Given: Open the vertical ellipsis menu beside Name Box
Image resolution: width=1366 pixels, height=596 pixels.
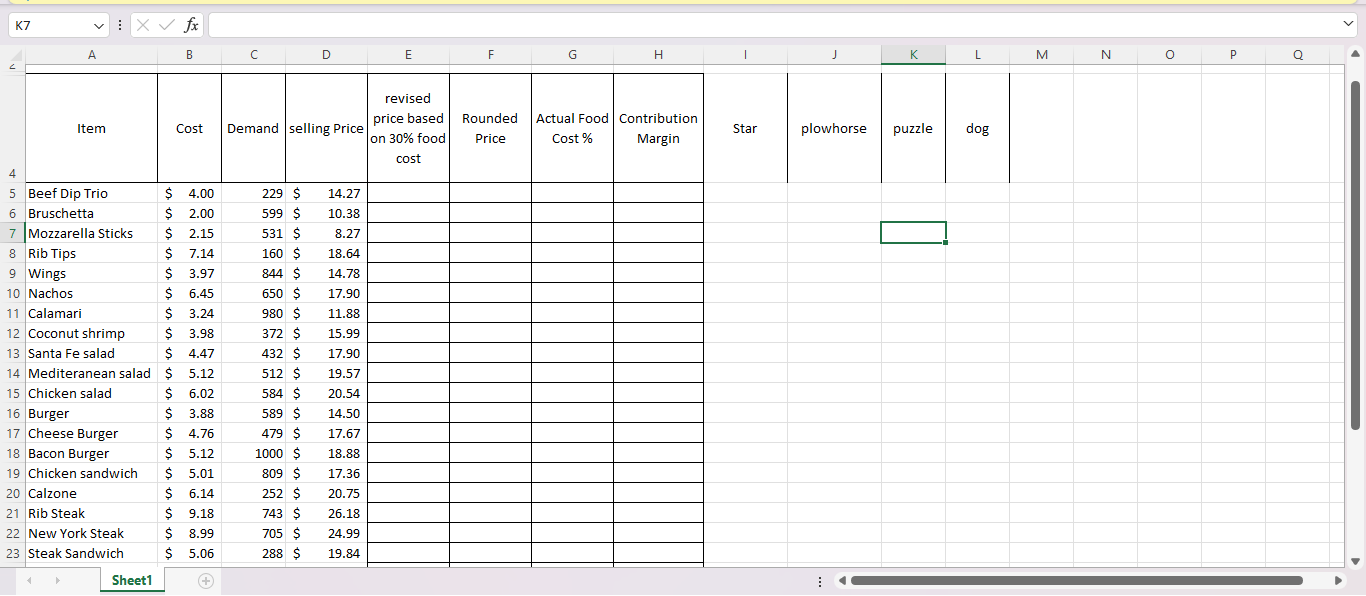Looking at the screenshot, I should click(x=119, y=25).
